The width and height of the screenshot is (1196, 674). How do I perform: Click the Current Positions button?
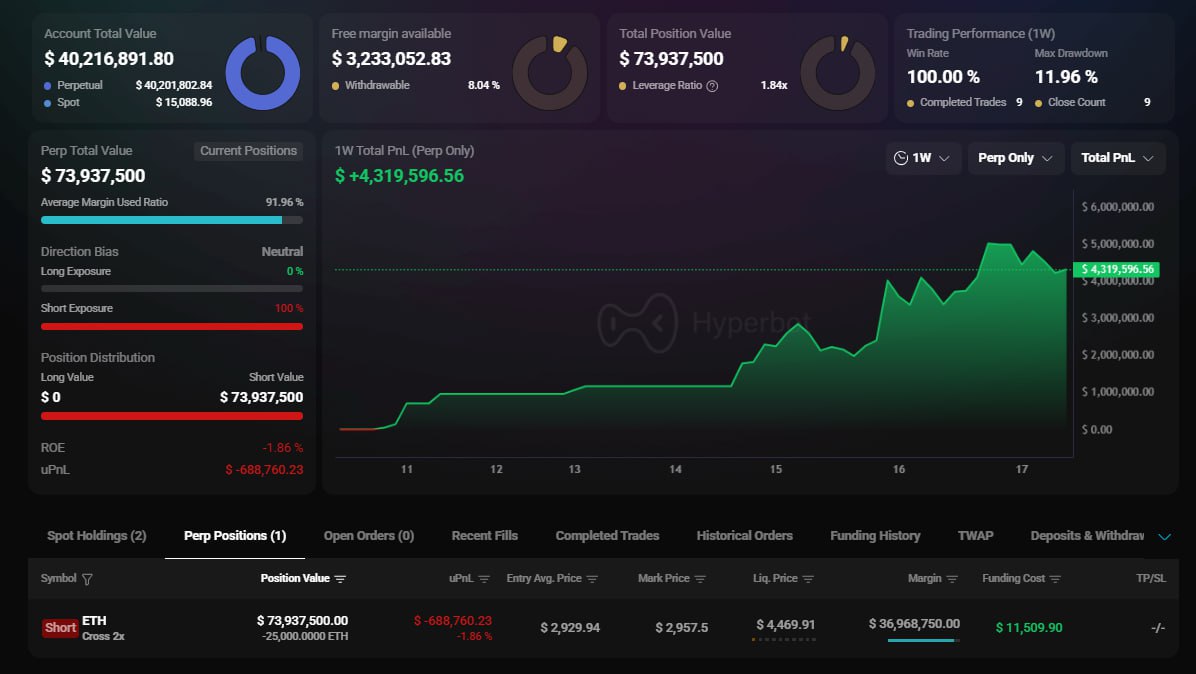[248, 151]
